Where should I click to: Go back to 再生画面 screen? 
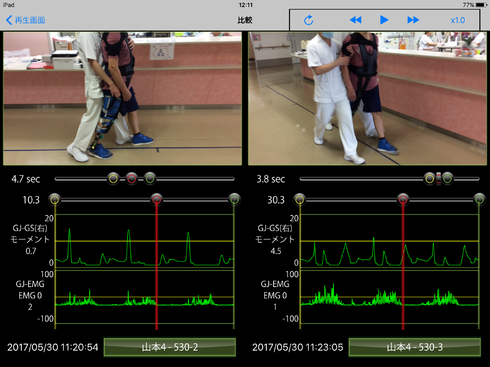click(26, 20)
